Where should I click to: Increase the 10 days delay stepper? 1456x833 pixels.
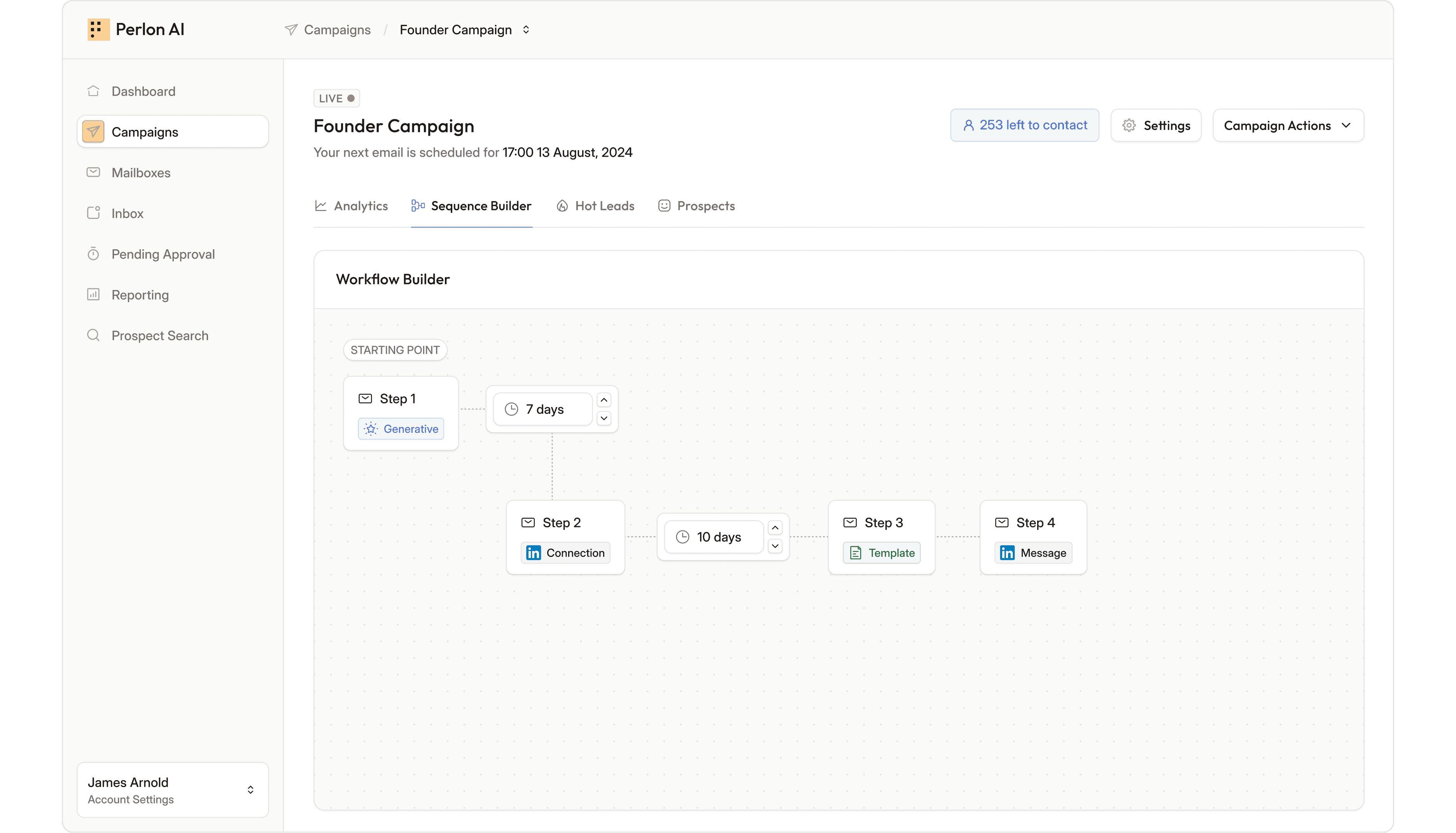tap(775, 527)
